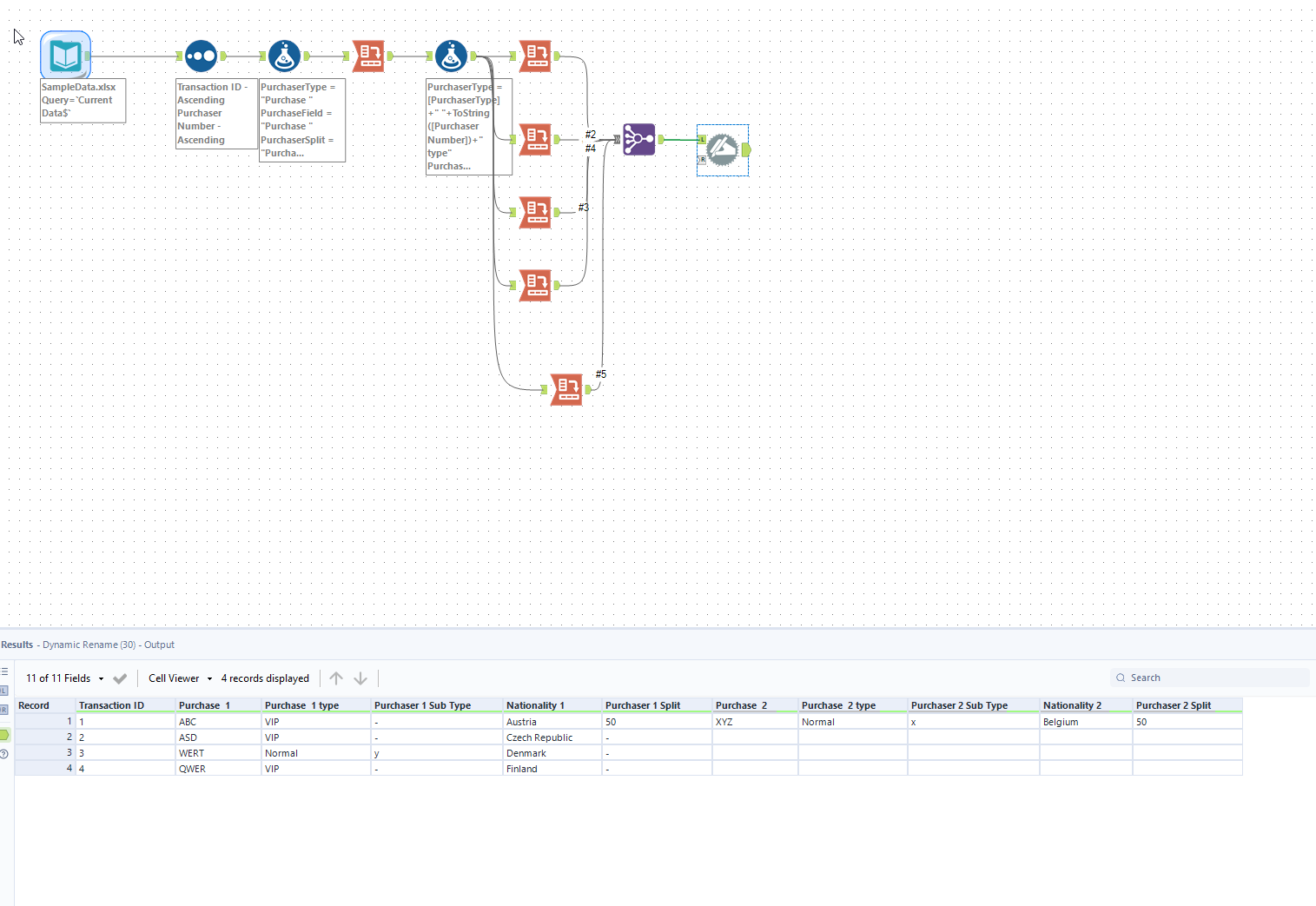
Task: Select the Dynamic Rename tool after the join
Action: [722, 149]
